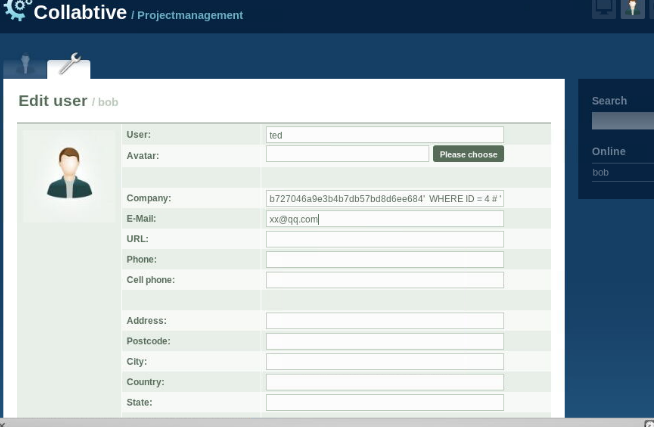Click the Avatar file input field
This screenshot has width=654, height=427.
coord(347,153)
